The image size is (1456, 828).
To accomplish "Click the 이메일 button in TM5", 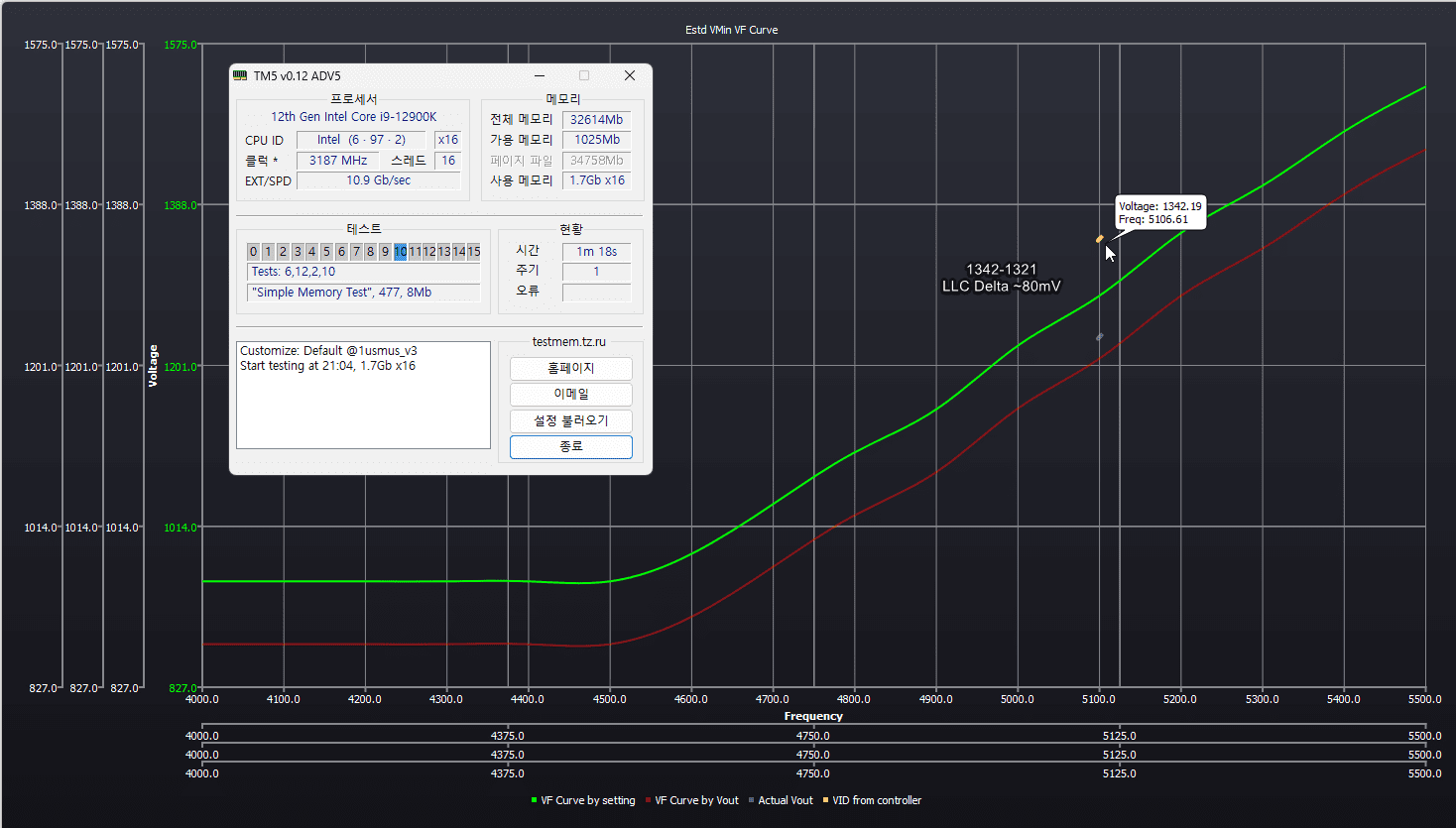I will (571, 394).
